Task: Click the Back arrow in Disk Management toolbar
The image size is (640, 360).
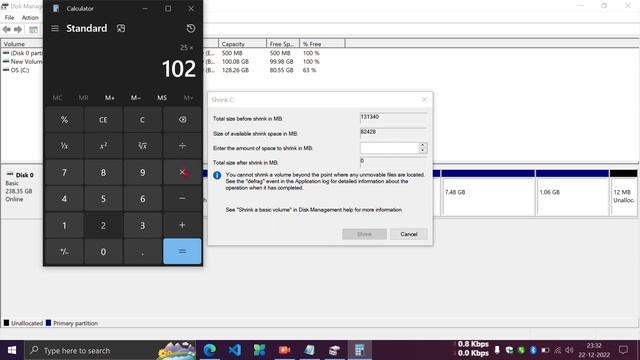Action: click(7, 29)
